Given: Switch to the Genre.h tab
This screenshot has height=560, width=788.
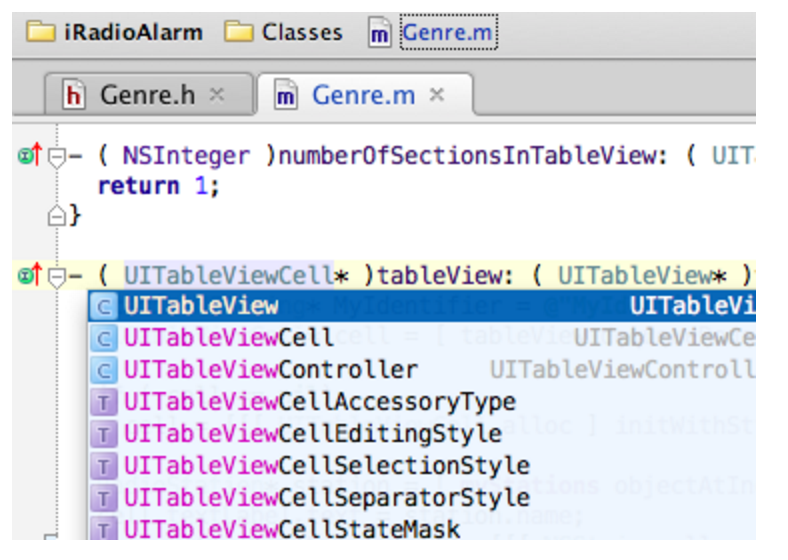Looking at the screenshot, I should pos(148,95).
